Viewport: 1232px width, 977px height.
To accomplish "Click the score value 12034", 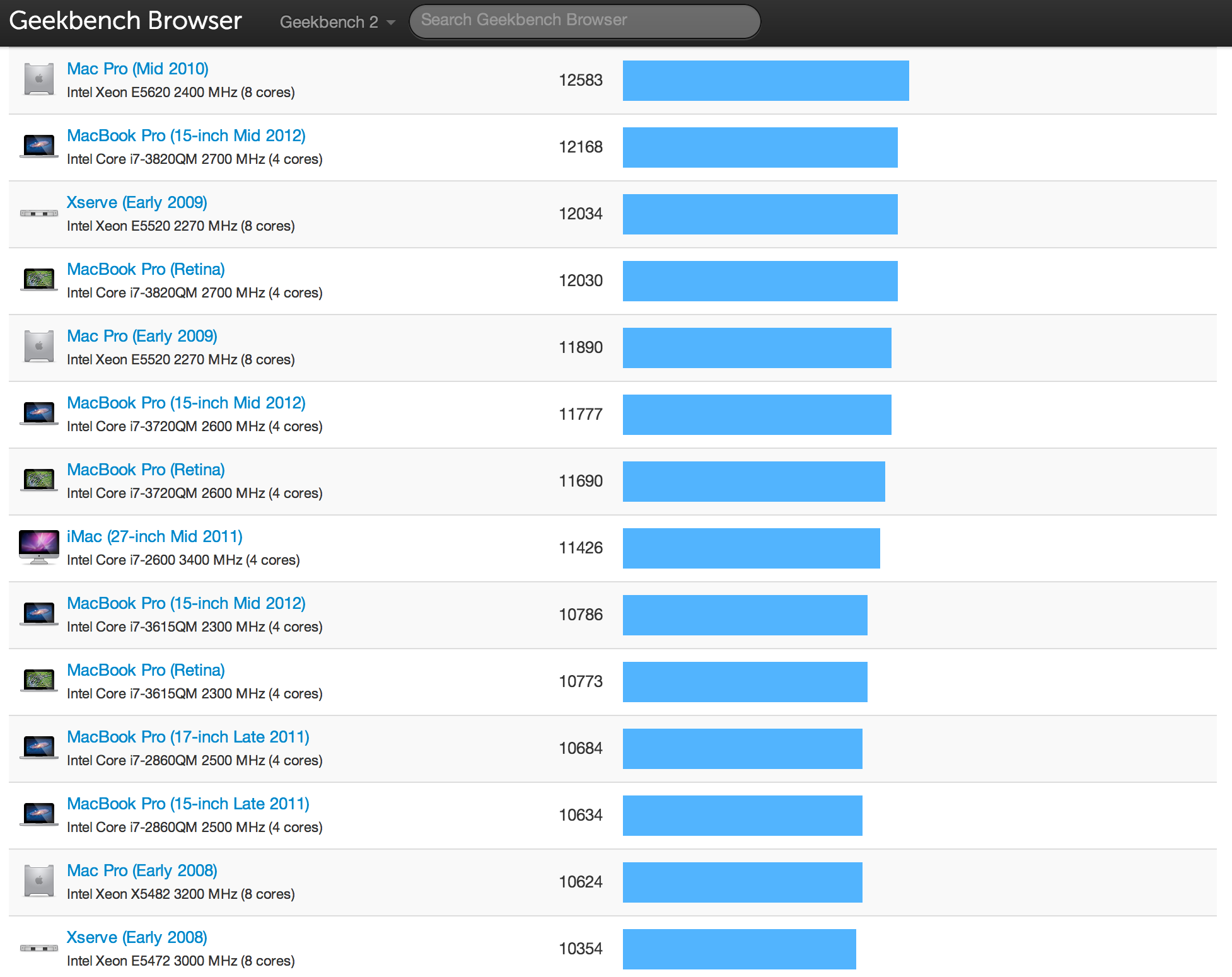I will [x=581, y=214].
